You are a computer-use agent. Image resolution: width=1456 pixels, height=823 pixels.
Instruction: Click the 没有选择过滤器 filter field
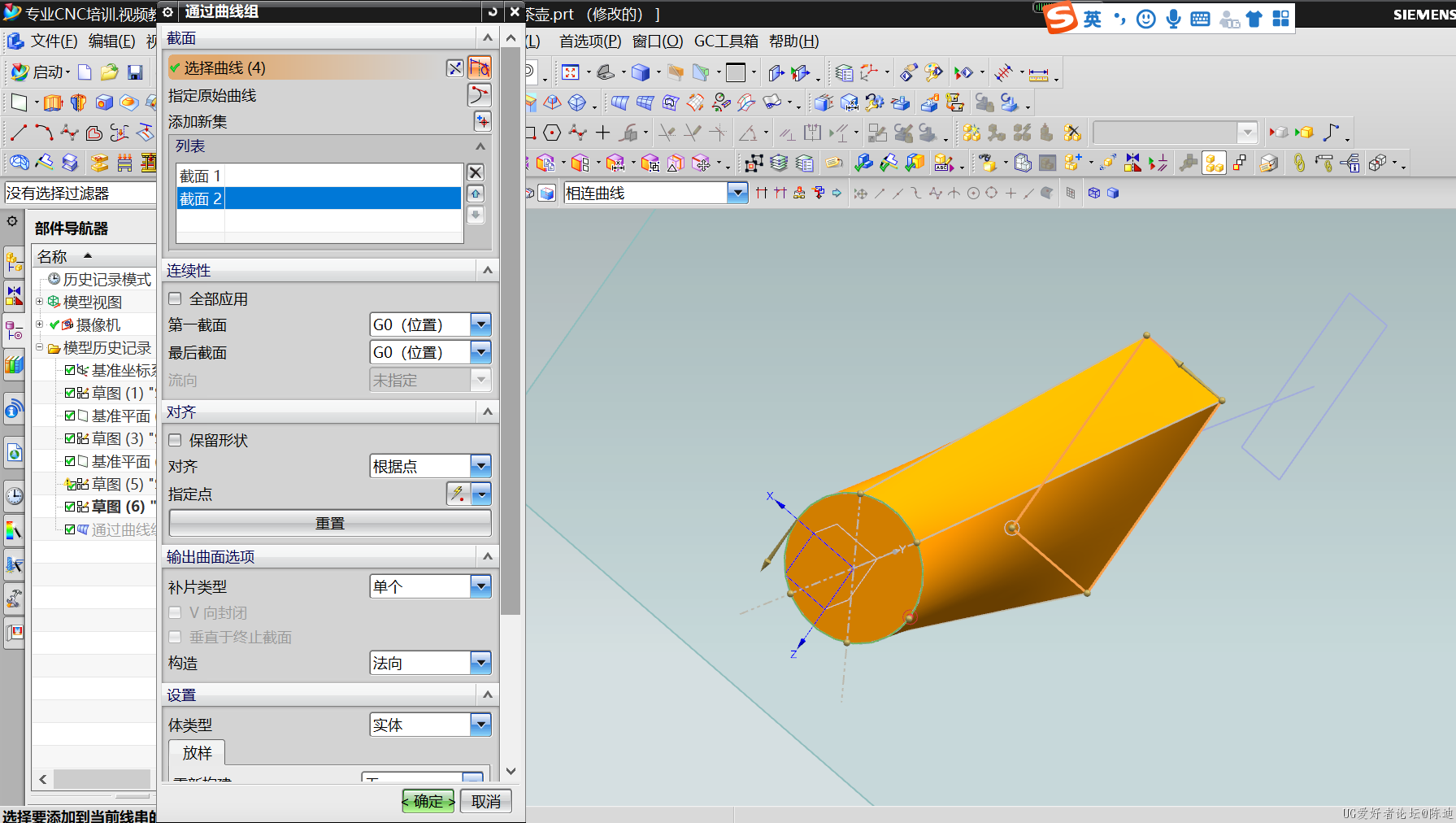pyautogui.click(x=80, y=193)
